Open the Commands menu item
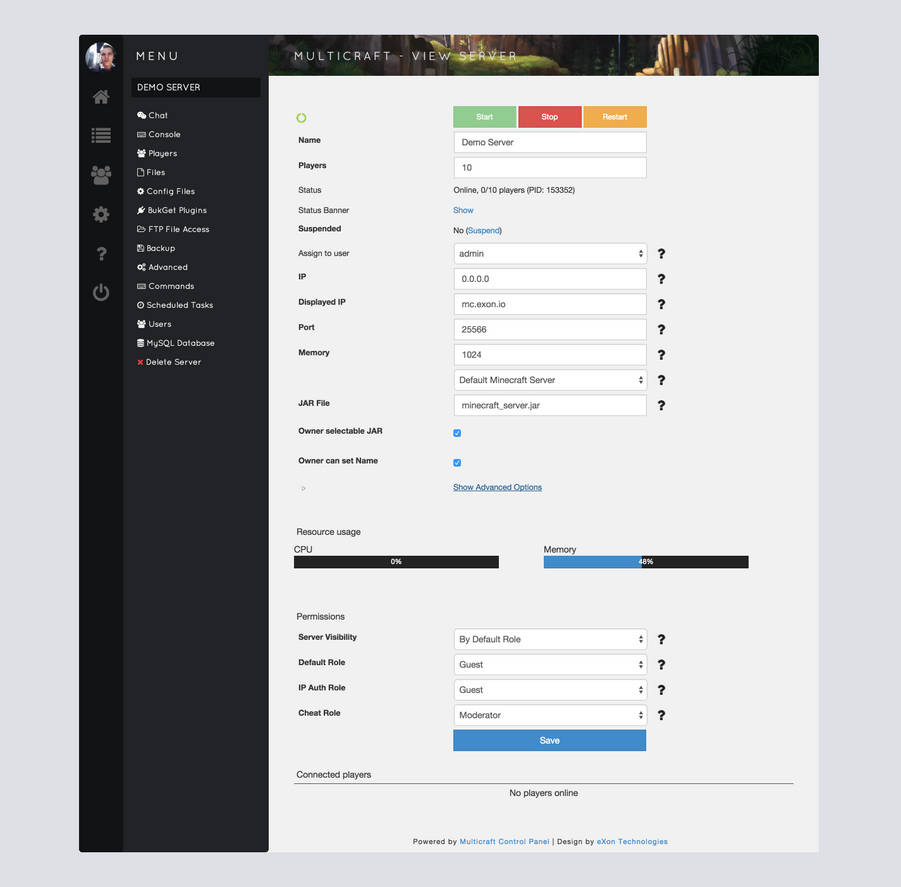Viewport: 901px width, 887px height. [x=165, y=286]
